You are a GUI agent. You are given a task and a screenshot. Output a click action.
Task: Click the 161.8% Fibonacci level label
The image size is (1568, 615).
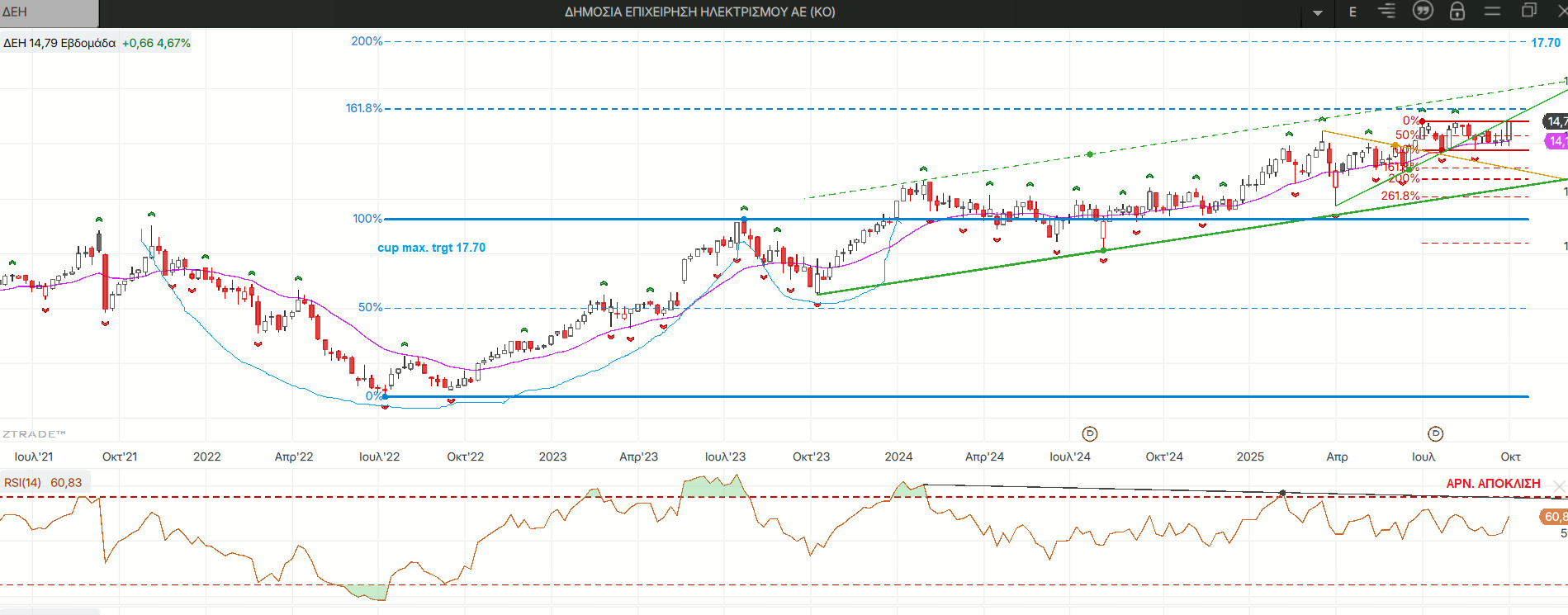coord(363,108)
